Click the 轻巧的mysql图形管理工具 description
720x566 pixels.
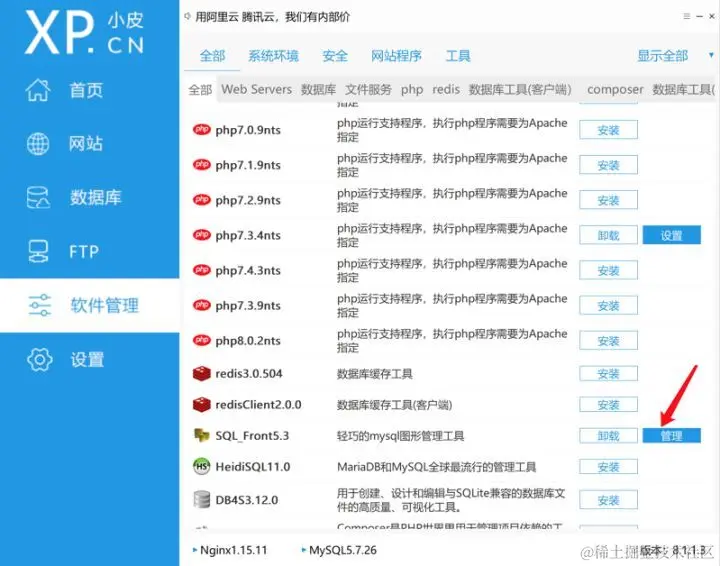[x=400, y=436]
